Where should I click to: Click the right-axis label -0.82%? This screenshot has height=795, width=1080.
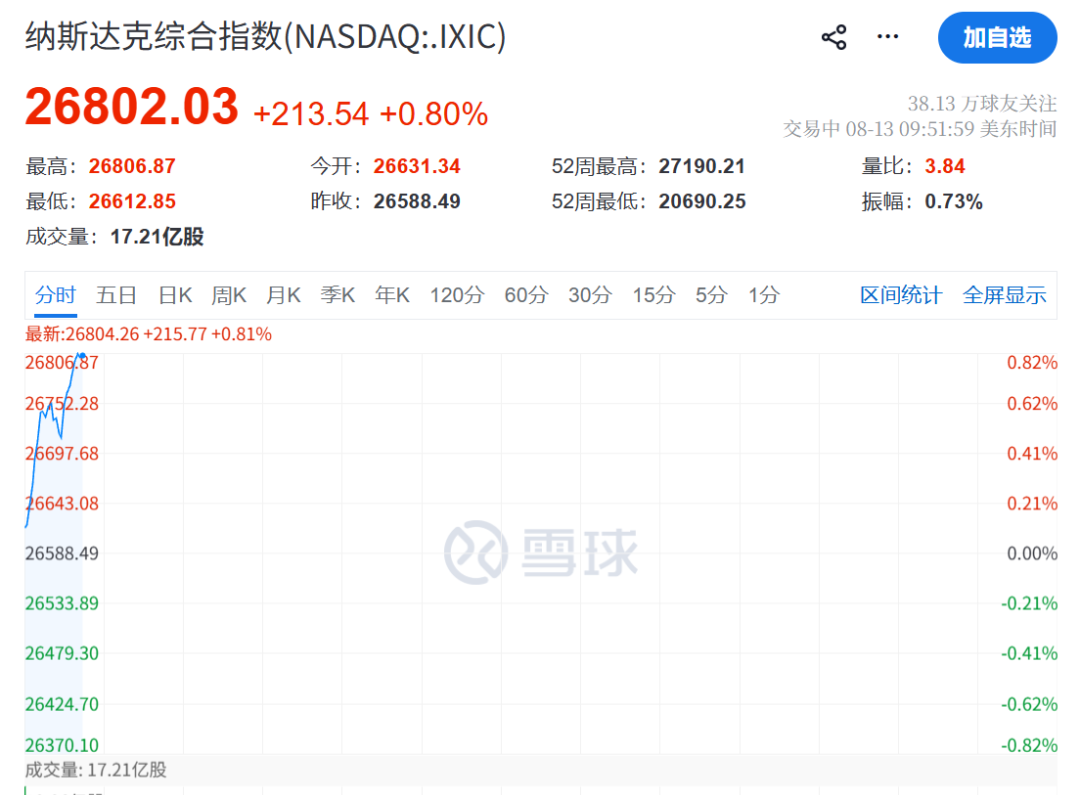[1029, 745]
